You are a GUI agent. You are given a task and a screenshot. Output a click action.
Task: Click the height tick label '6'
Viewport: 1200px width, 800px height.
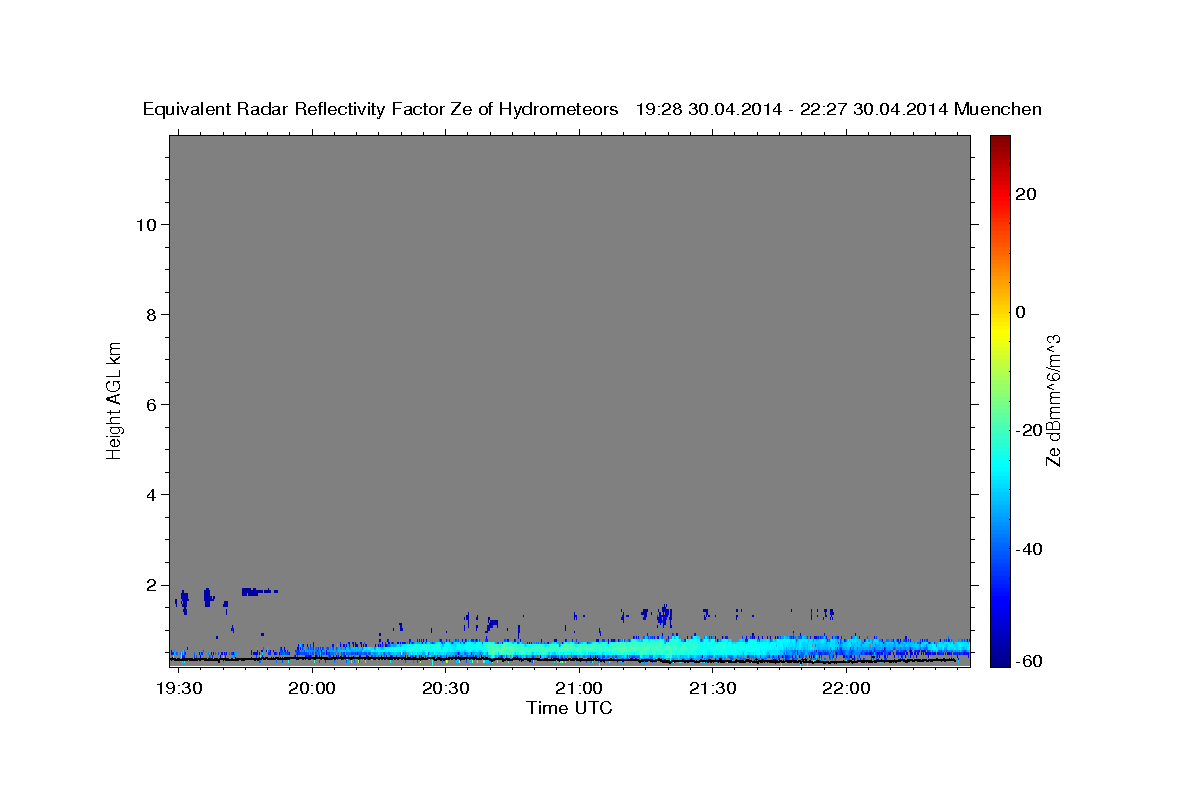(x=150, y=404)
